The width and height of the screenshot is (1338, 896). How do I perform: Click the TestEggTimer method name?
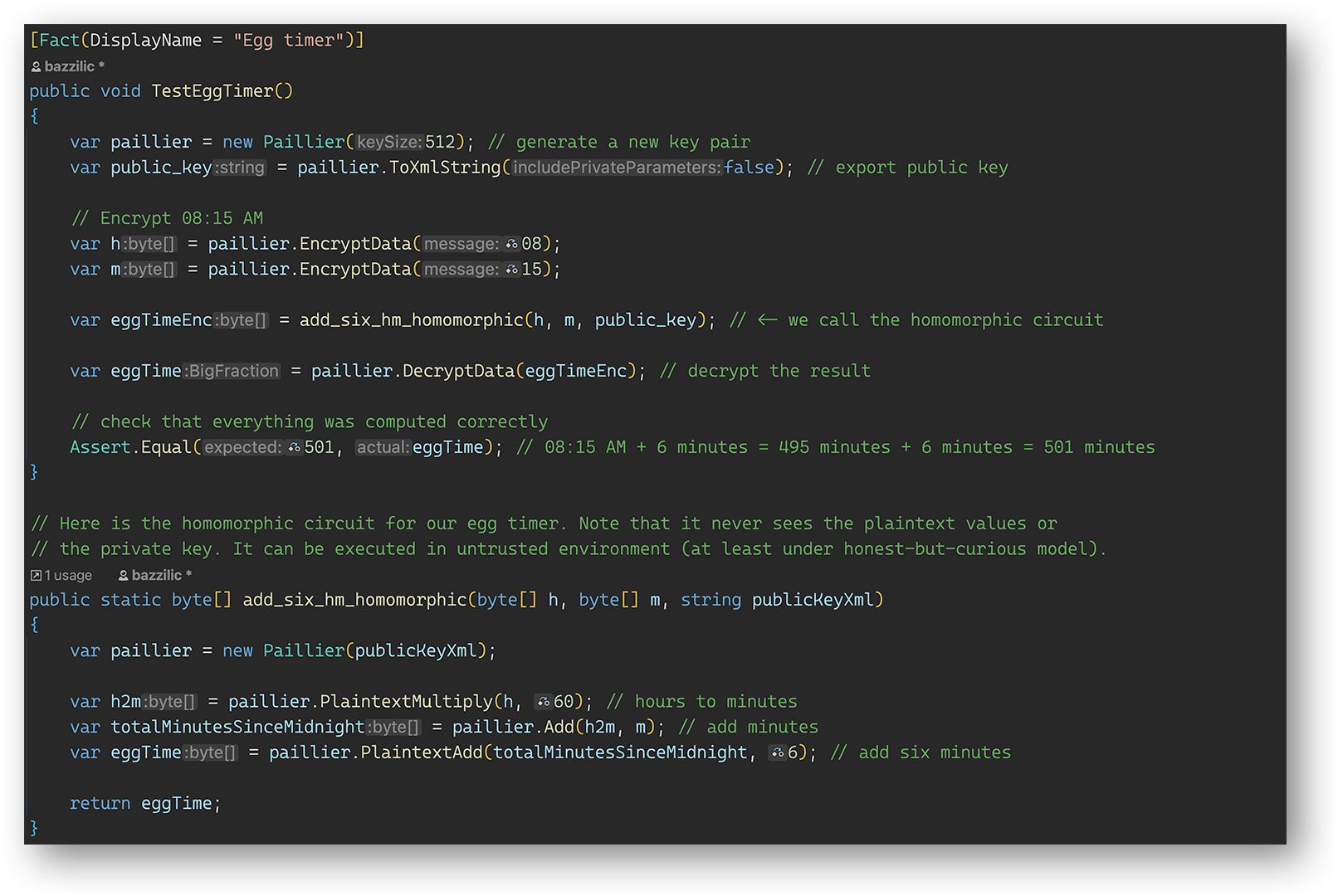click(x=212, y=91)
